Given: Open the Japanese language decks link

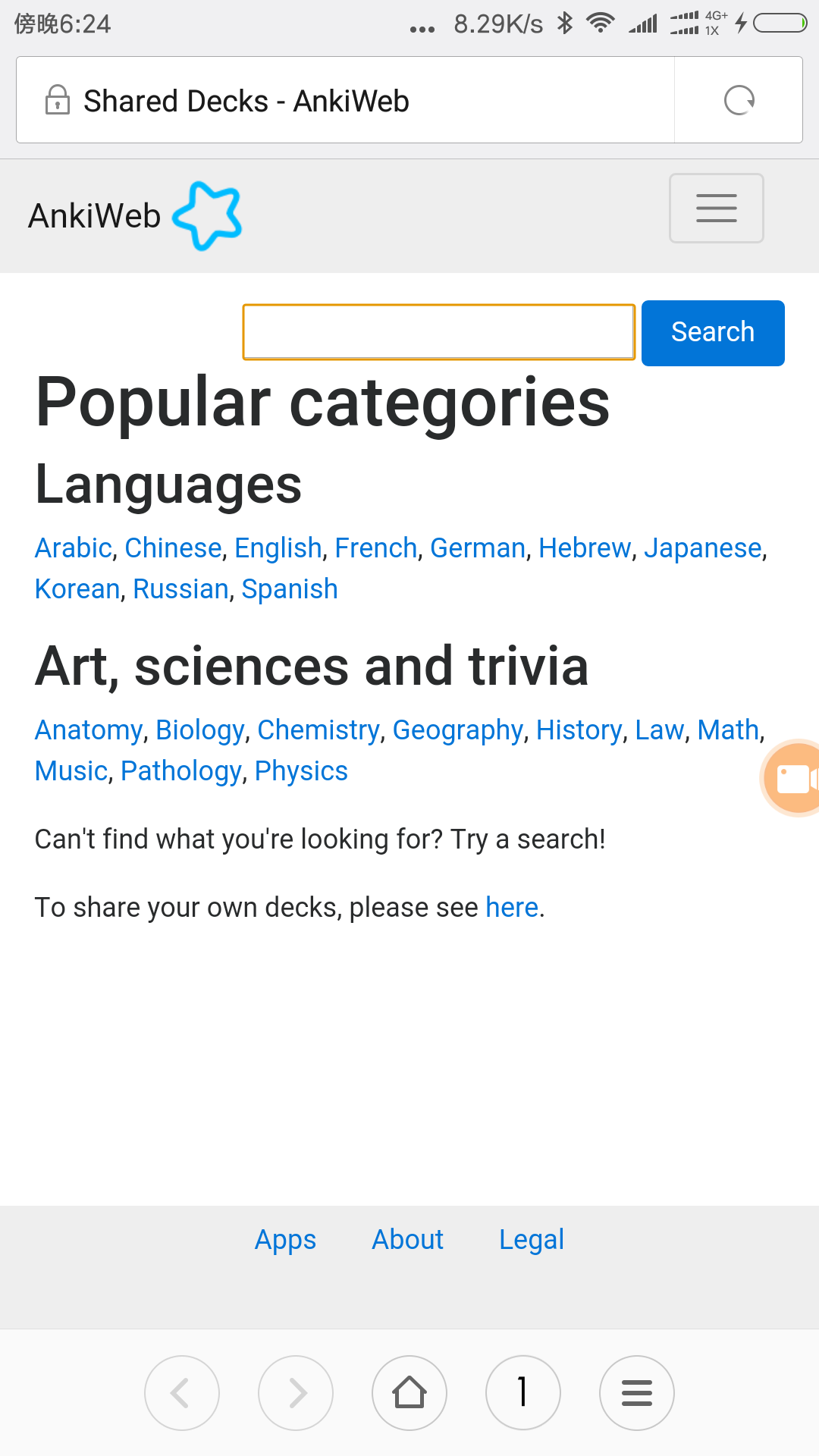Looking at the screenshot, I should (x=702, y=548).
